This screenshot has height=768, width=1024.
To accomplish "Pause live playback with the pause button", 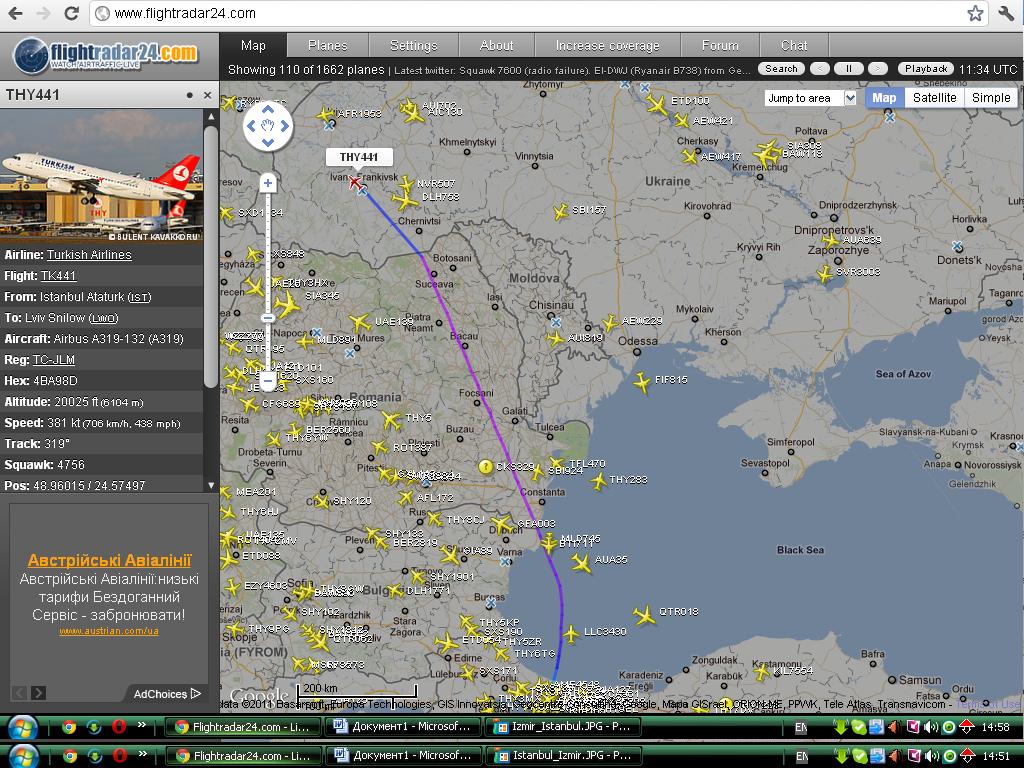I will [x=849, y=69].
